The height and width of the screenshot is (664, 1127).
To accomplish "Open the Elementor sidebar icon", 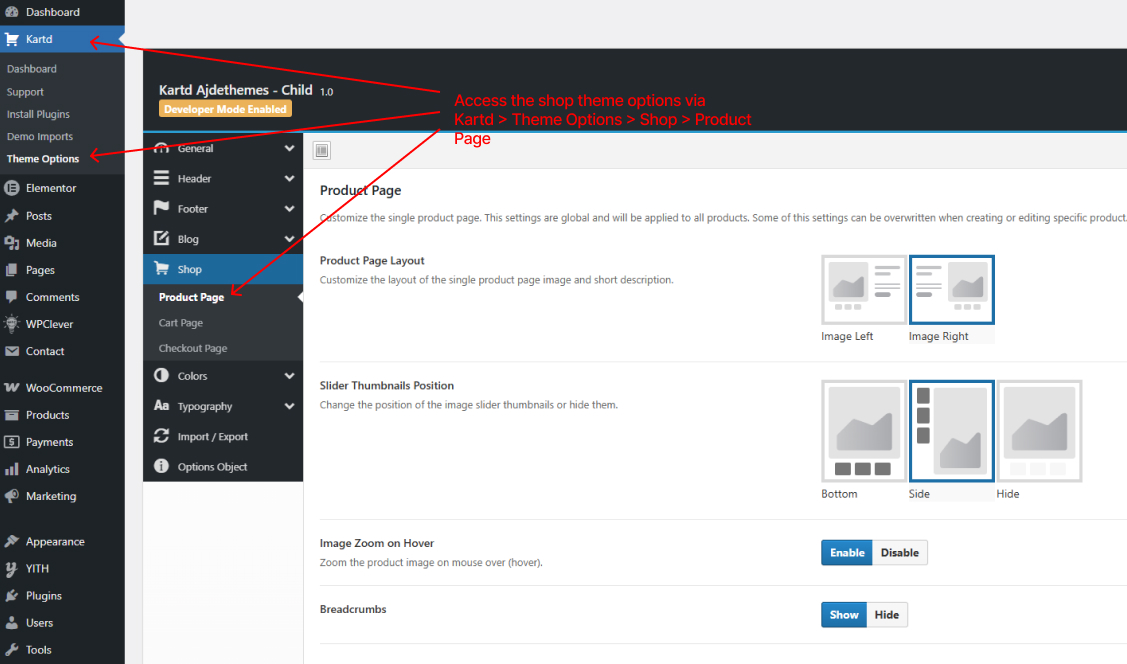I will tap(10, 187).
